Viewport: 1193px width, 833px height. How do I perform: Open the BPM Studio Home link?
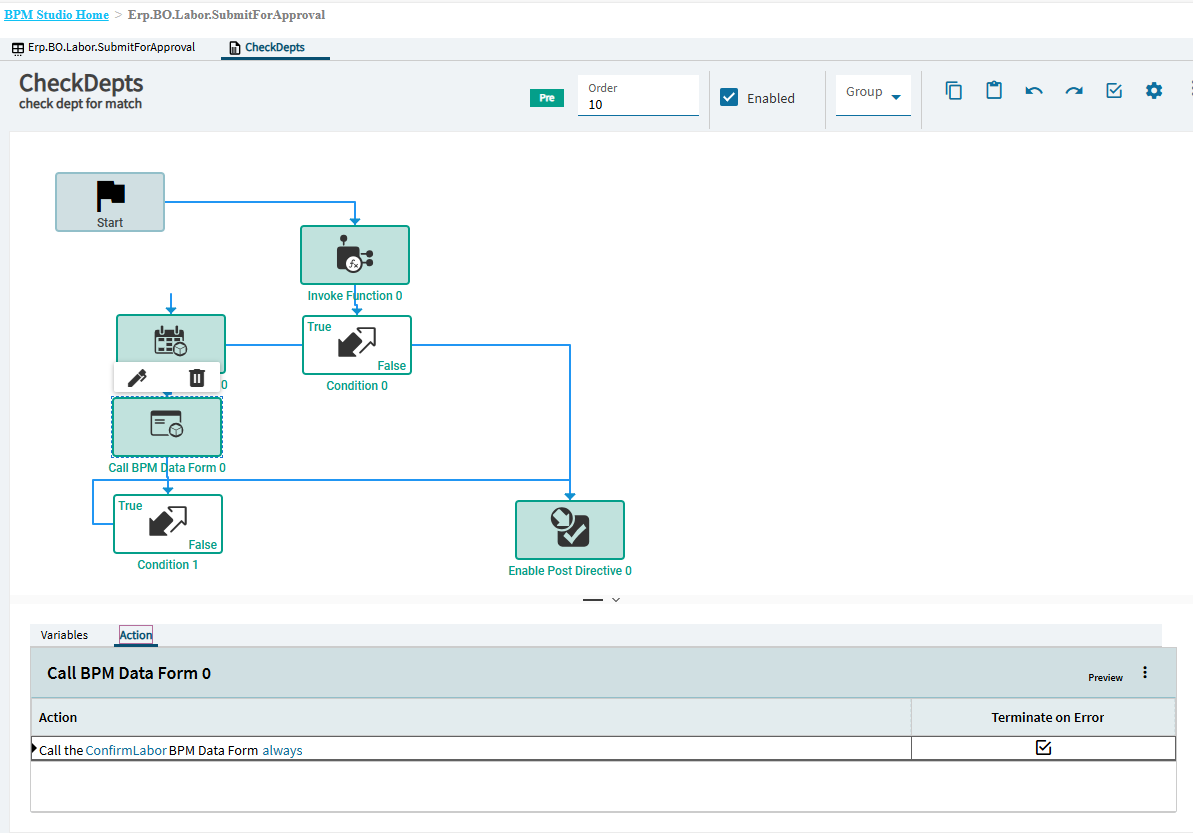click(56, 15)
